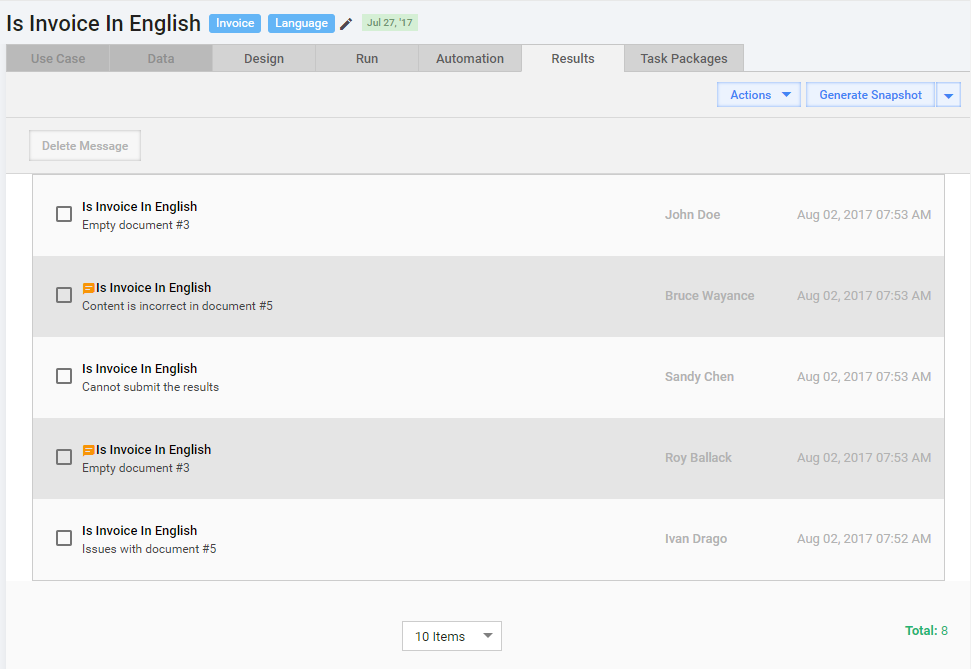
Task: Click sender name John Doe
Action: 692,215
